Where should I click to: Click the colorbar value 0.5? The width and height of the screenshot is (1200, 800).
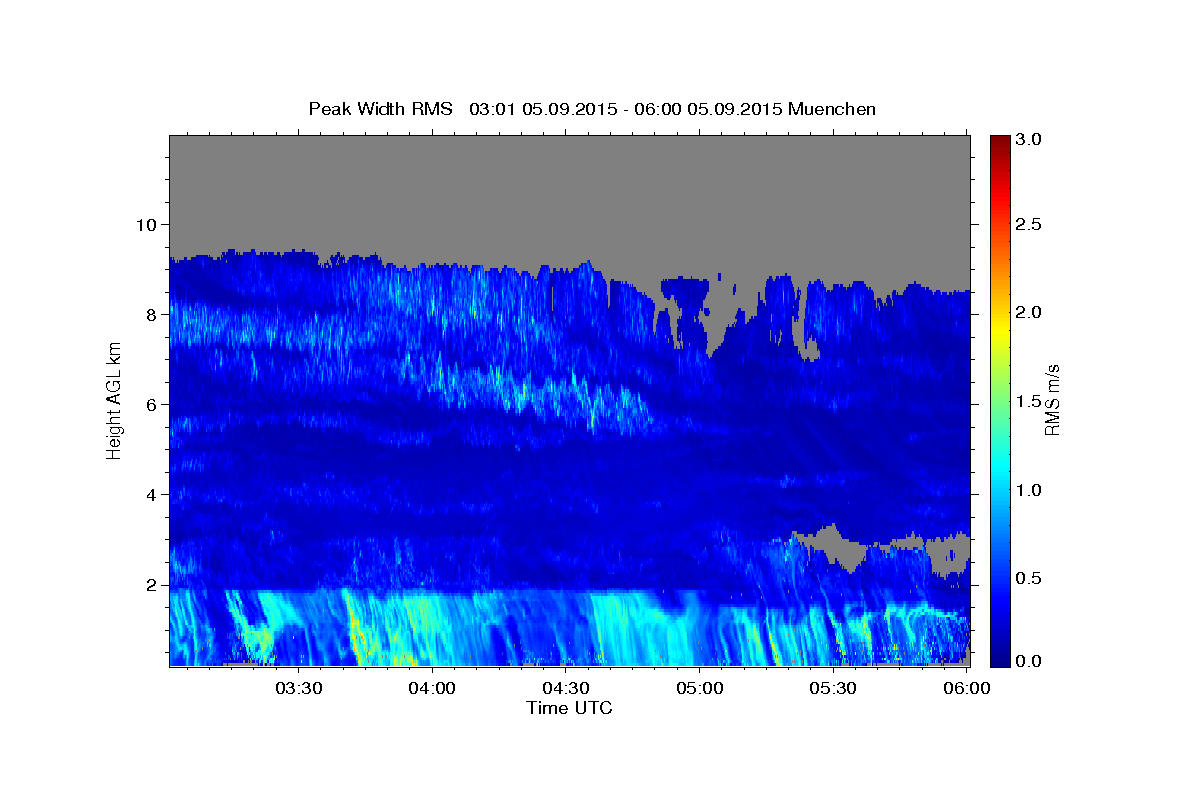click(x=1031, y=578)
